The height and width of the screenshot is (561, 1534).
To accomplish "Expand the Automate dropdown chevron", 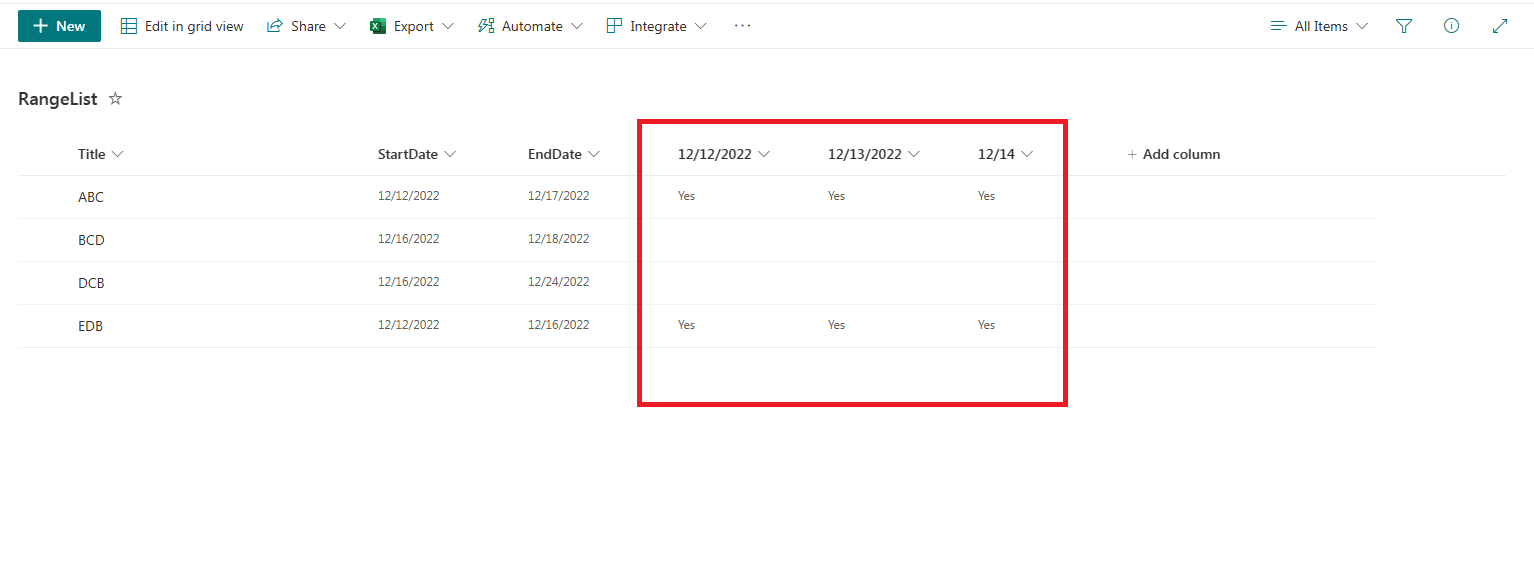I will click(576, 26).
